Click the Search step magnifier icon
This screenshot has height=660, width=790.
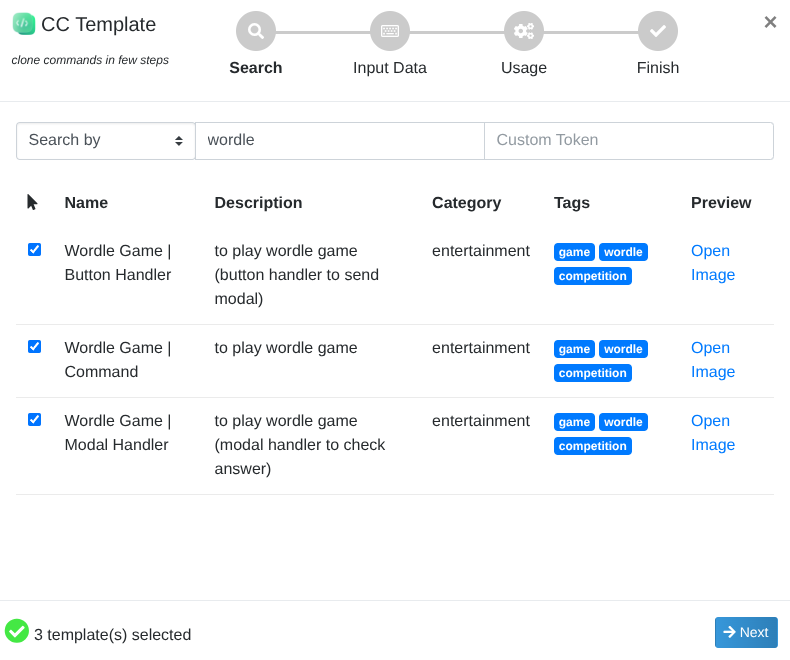256,31
